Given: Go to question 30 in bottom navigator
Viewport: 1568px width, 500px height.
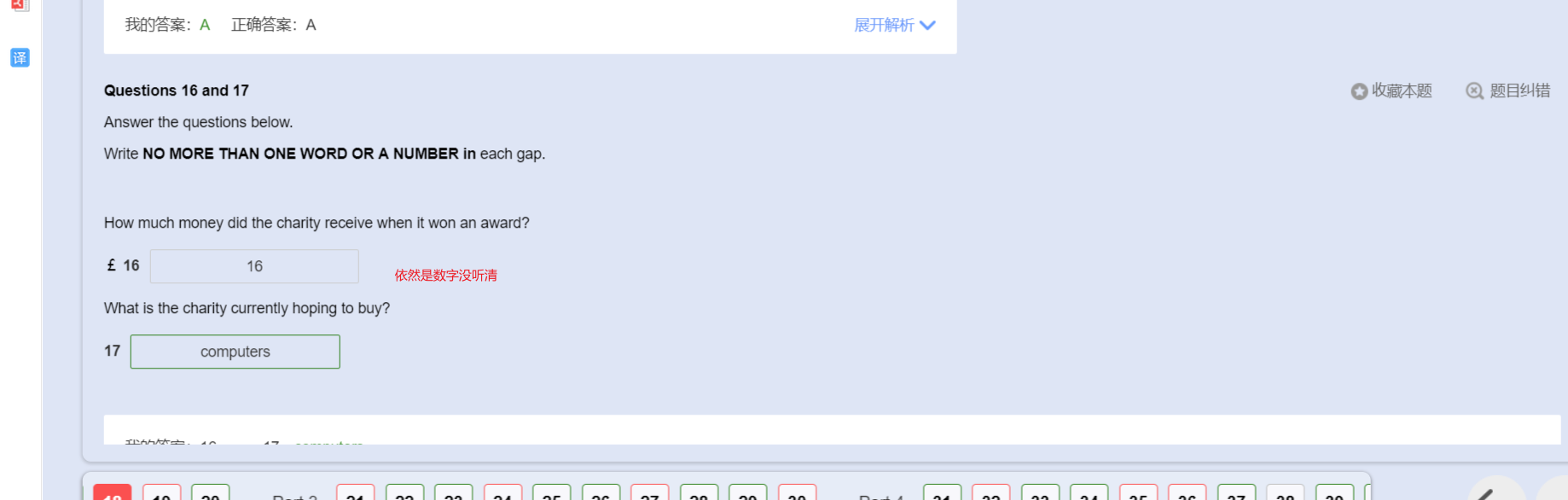Looking at the screenshot, I should pyautogui.click(x=797, y=492).
